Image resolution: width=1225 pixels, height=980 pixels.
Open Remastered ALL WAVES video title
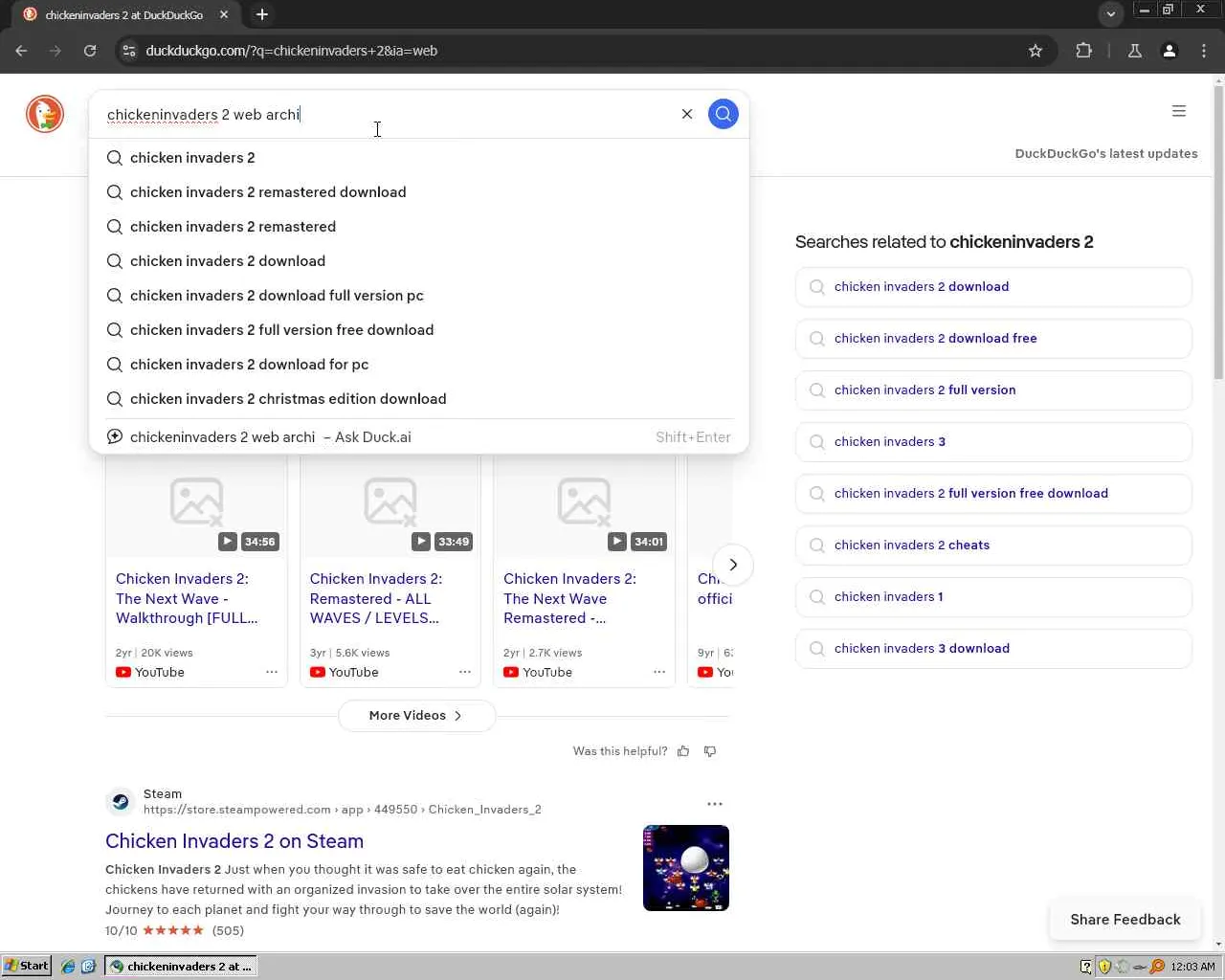376,598
